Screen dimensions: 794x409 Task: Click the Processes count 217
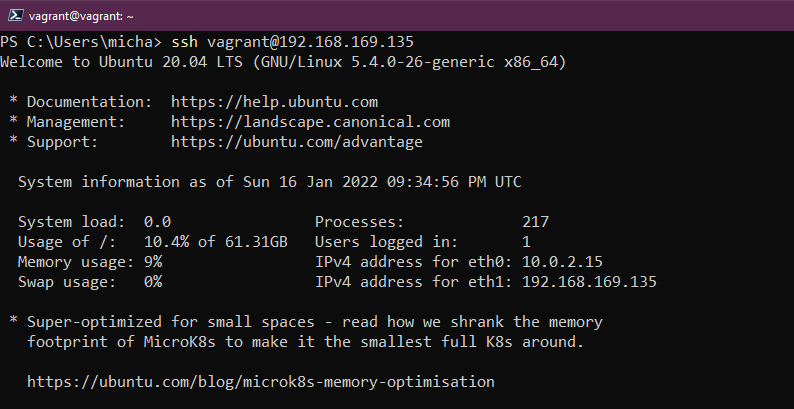pyautogui.click(x=535, y=222)
